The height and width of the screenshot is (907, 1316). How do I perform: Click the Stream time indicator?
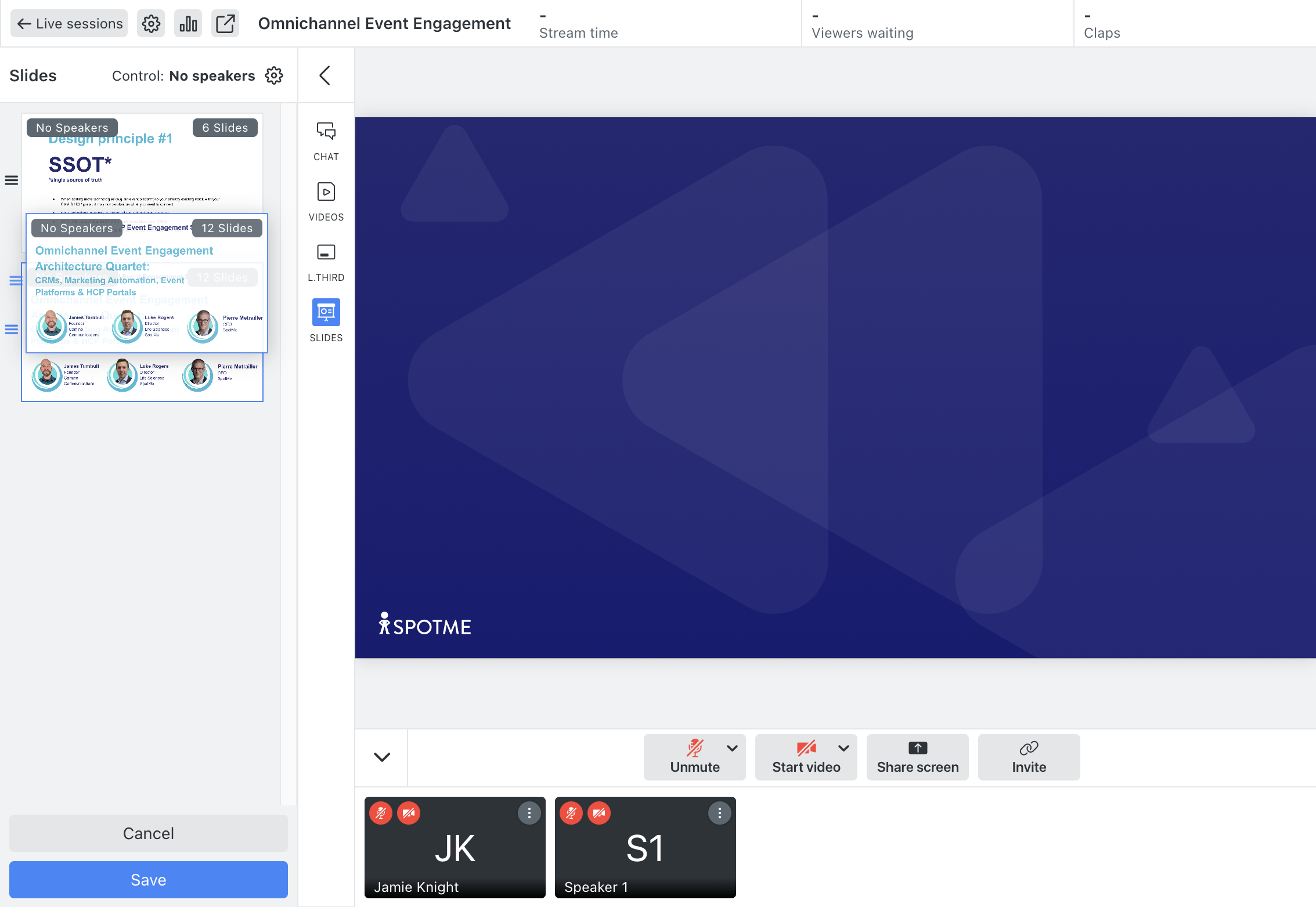pyautogui.click(x=578, y=25)
